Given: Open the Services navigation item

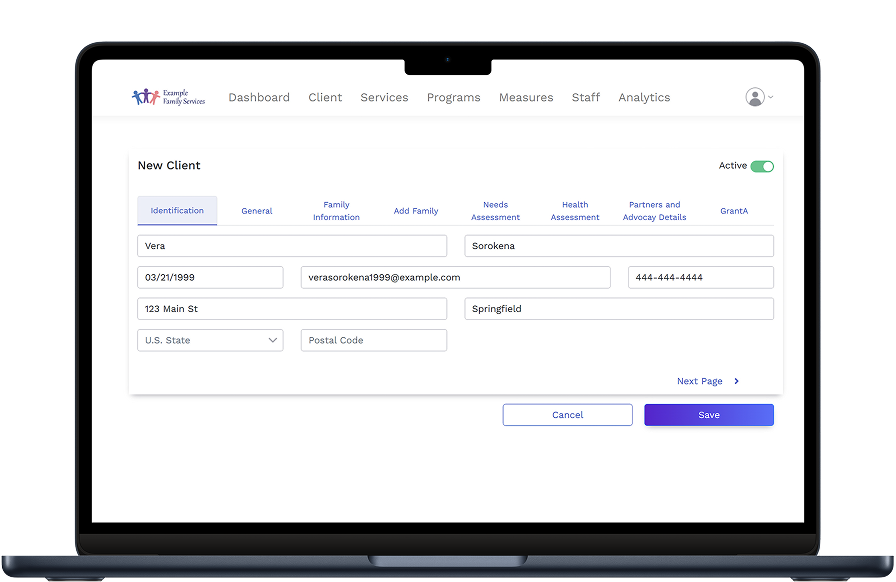Looking at the screenshot, I should click(x=384, y=97).
